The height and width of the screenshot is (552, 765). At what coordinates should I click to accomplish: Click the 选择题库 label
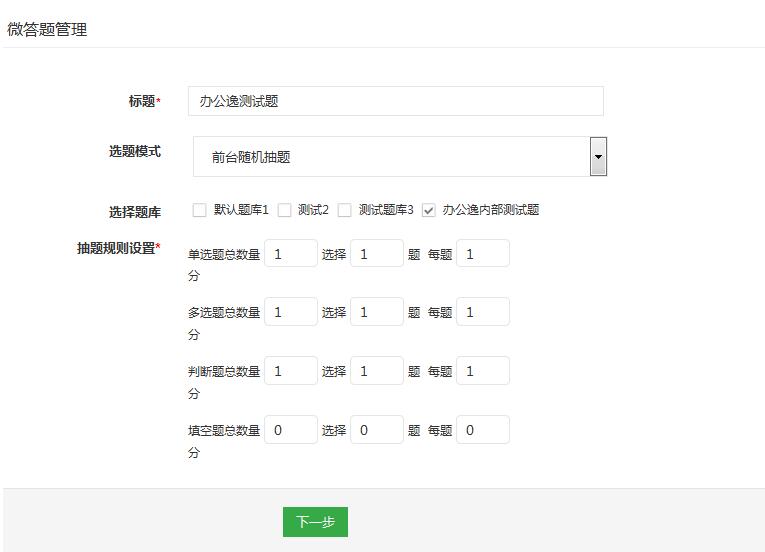pos(135,212)
